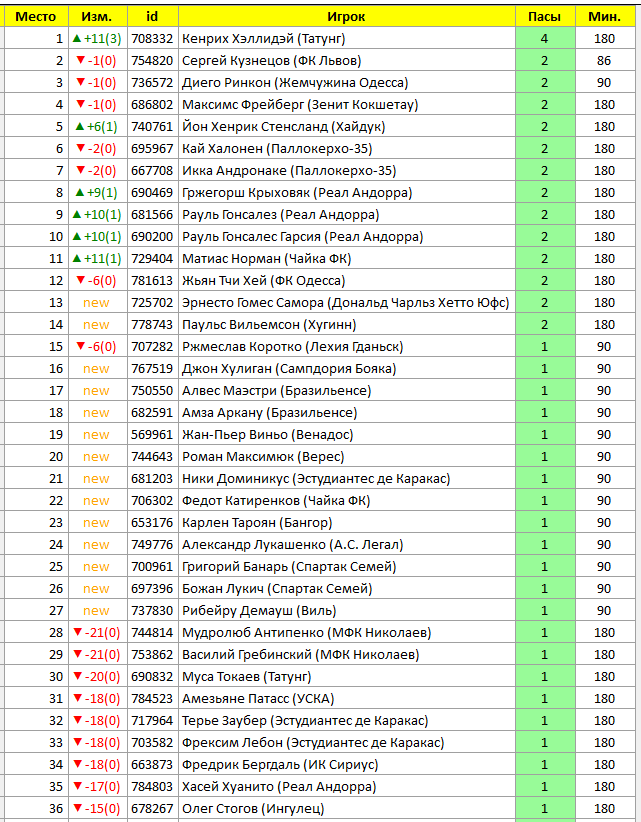
Task: Click the 'Пасы' column header
Action: [544, 17]
